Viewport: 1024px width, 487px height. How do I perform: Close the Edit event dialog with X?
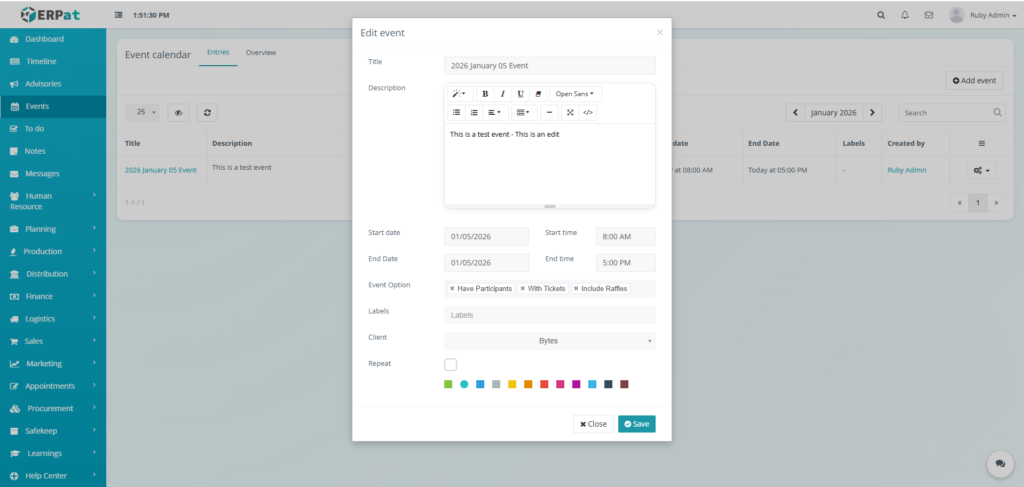[x=660, y=32]
